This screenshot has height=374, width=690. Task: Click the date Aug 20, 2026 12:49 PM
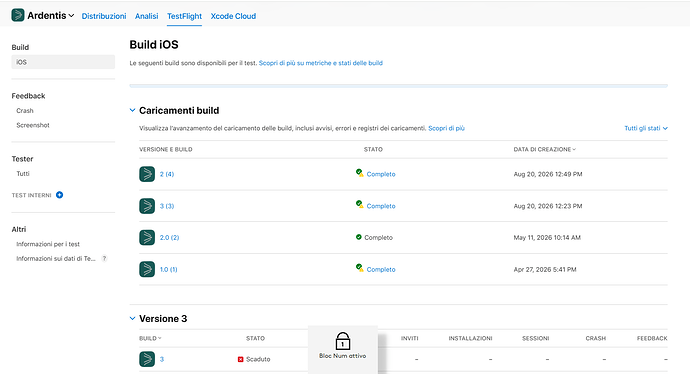(x=548, y=174)
